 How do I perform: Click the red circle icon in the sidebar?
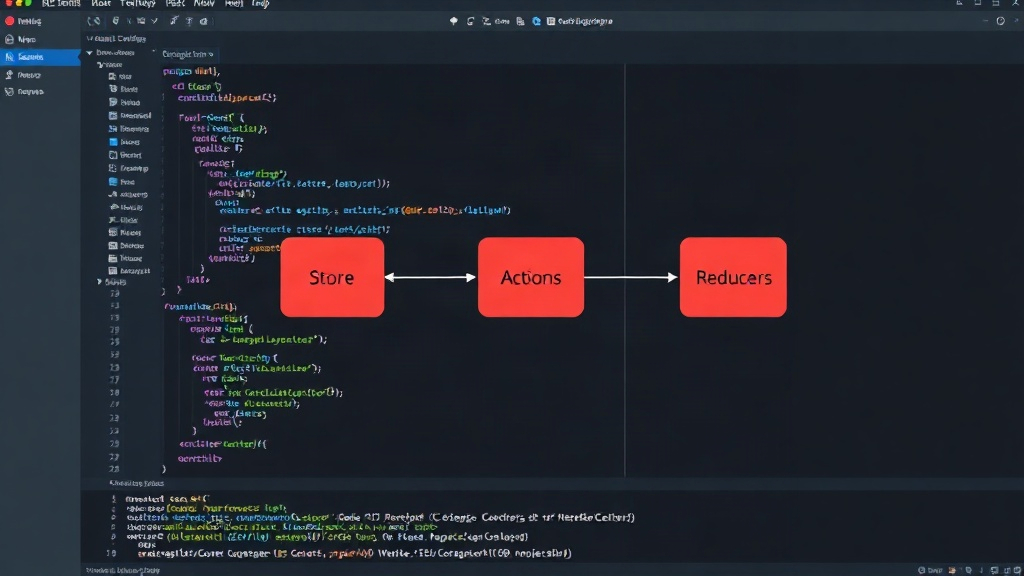tap(10, 21)
